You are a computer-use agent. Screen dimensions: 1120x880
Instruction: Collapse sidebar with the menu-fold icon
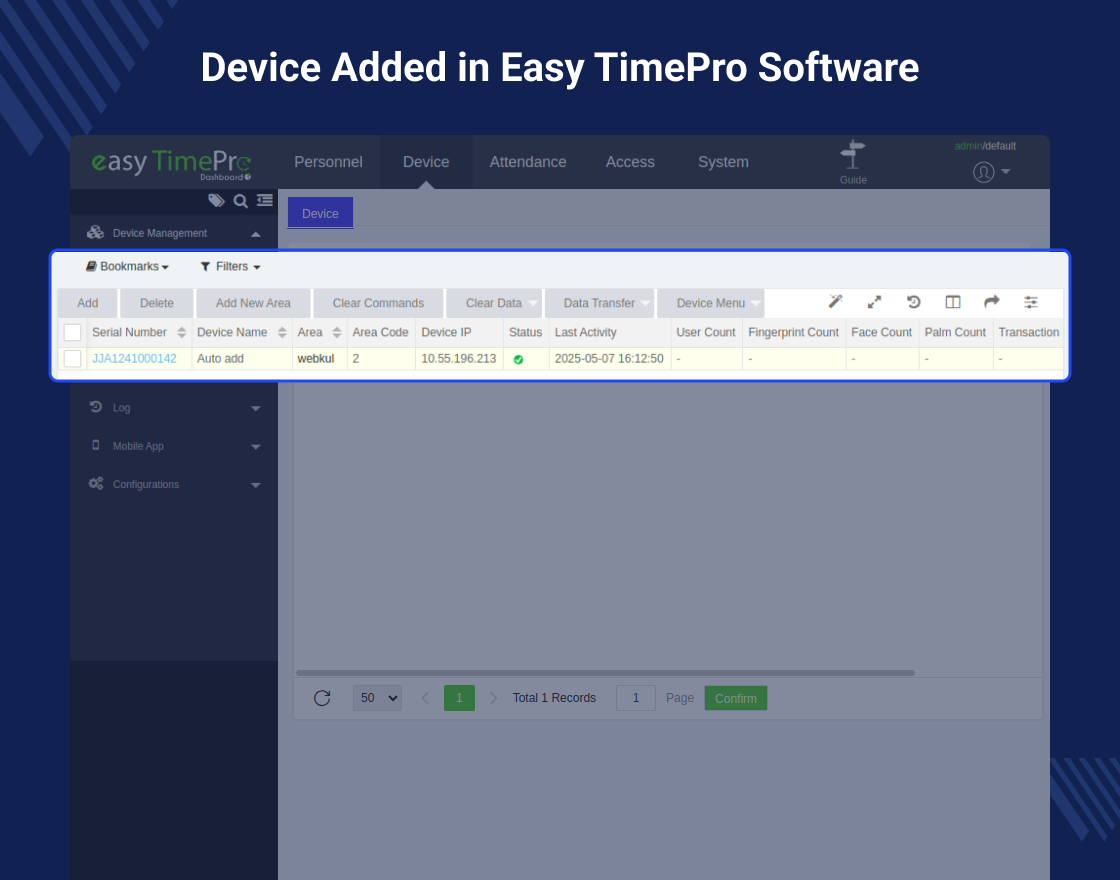265,200
